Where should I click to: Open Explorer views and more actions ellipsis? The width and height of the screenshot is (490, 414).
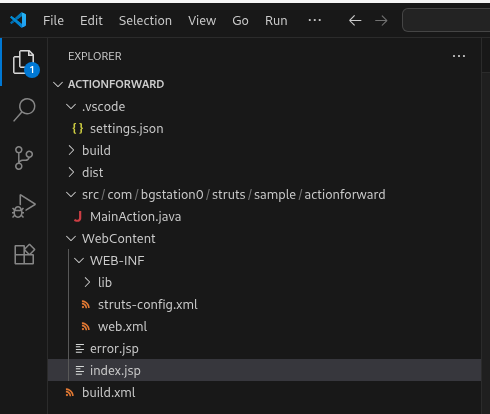(459, 56)
